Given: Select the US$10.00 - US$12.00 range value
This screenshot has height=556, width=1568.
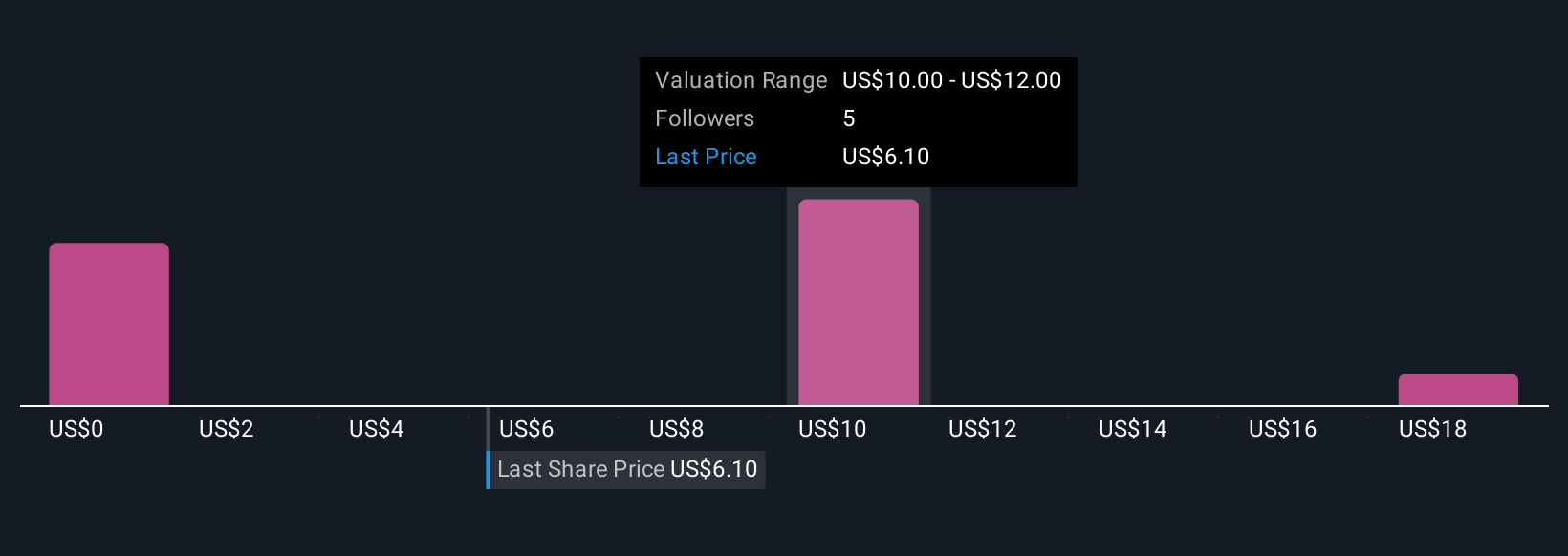Looking at the screenshot, I should point(951,80).
